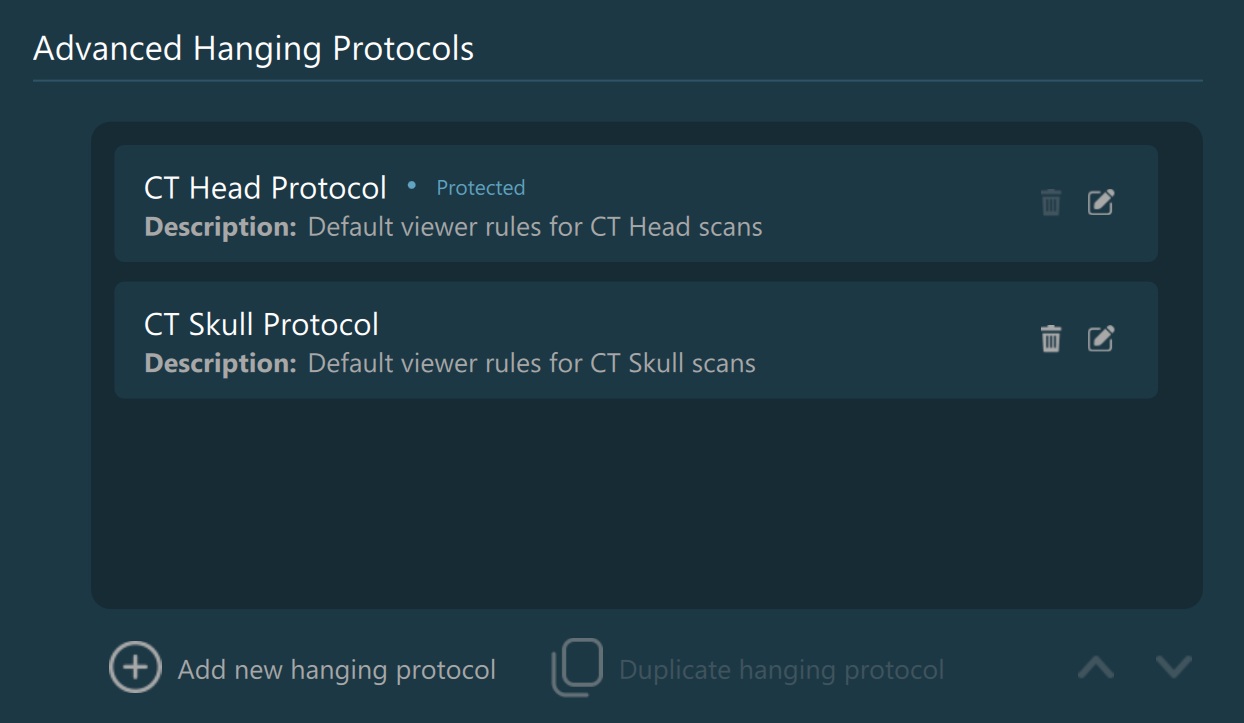1244x723 pixels.
Task: Select the CT Head Protocol title
Action: (265, 188)
